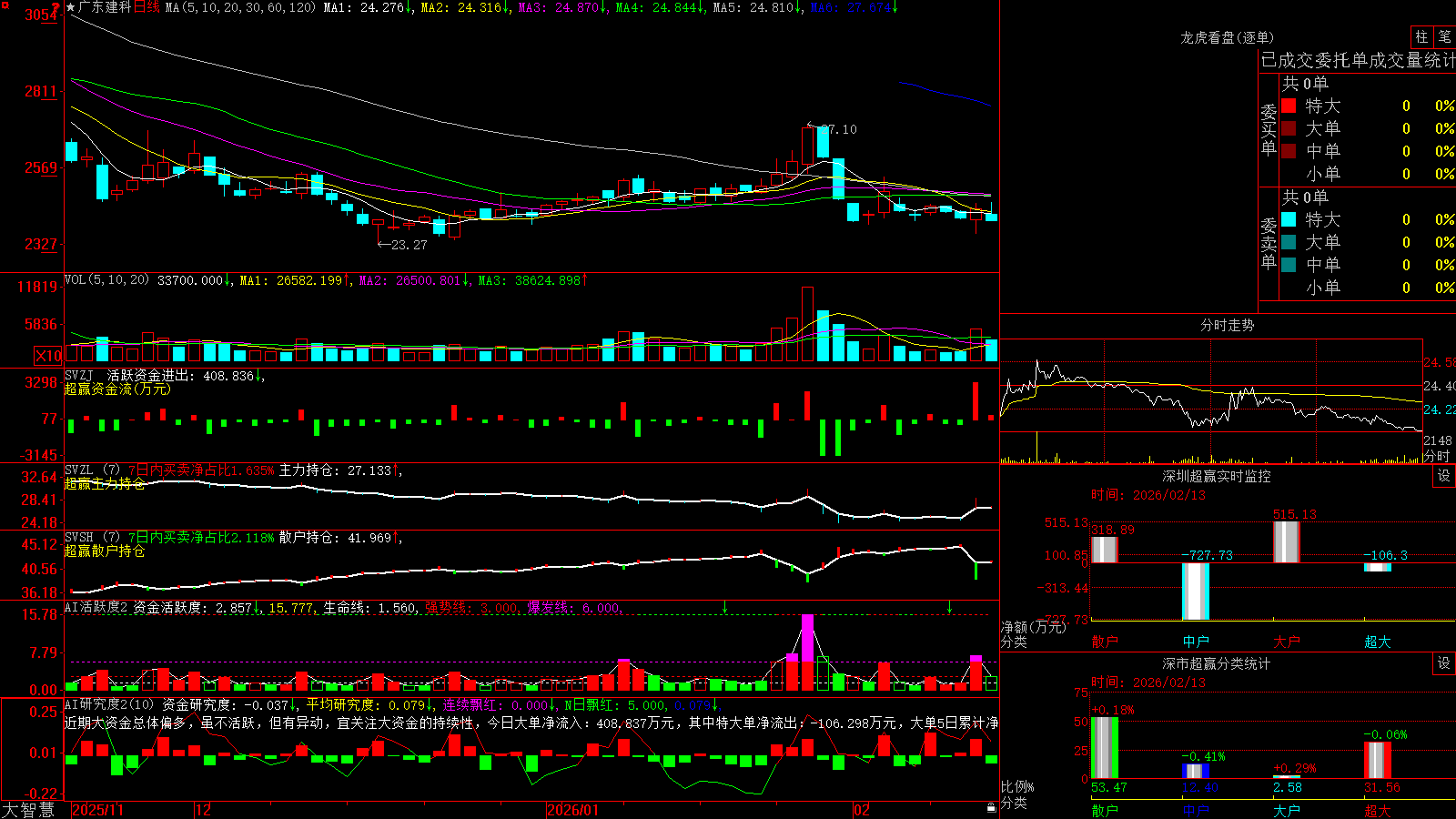
Task: Open 设 settings for 深市超赢分类统计
Action: tap(1444, 663)
